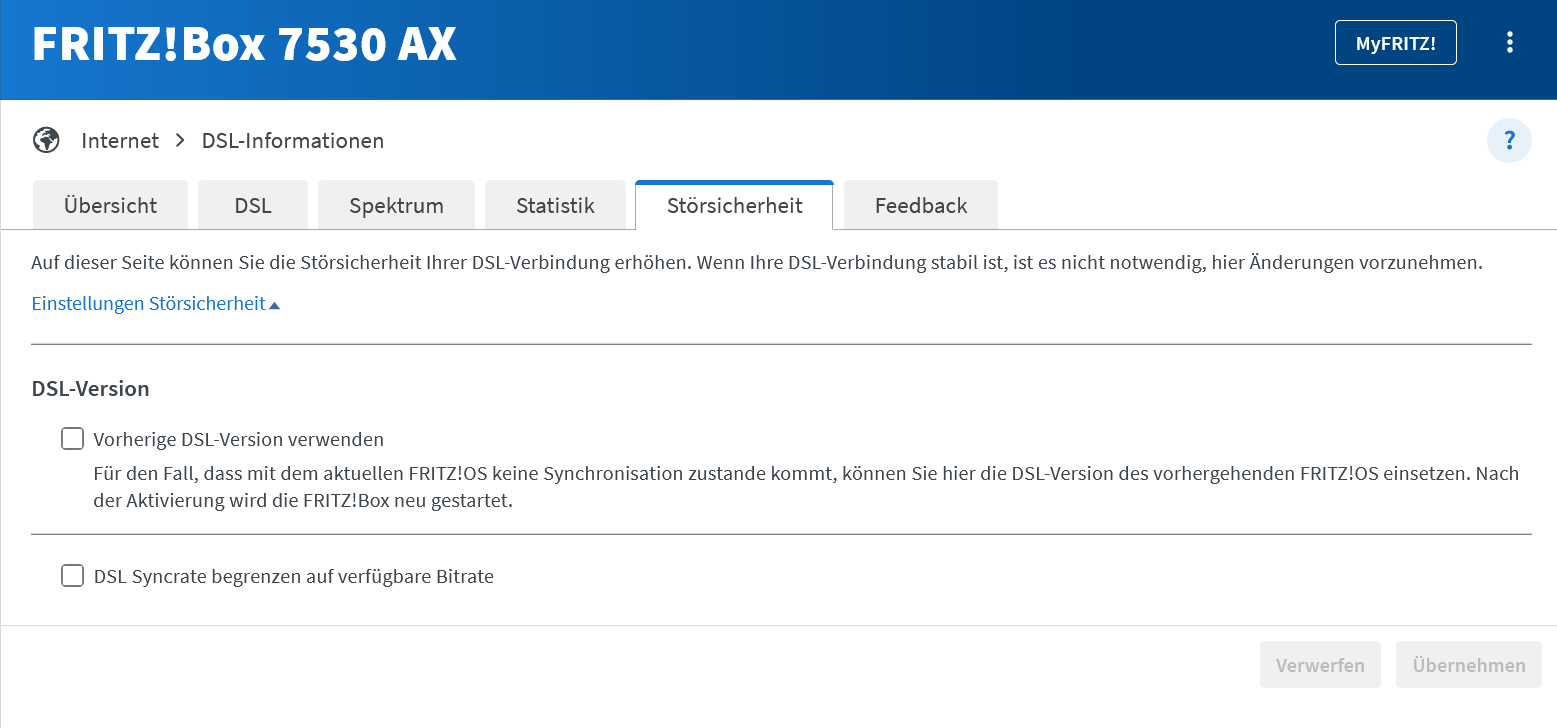Click the globe Internet icon
Screen dimensions: 1557x728
tap(46, 140)
